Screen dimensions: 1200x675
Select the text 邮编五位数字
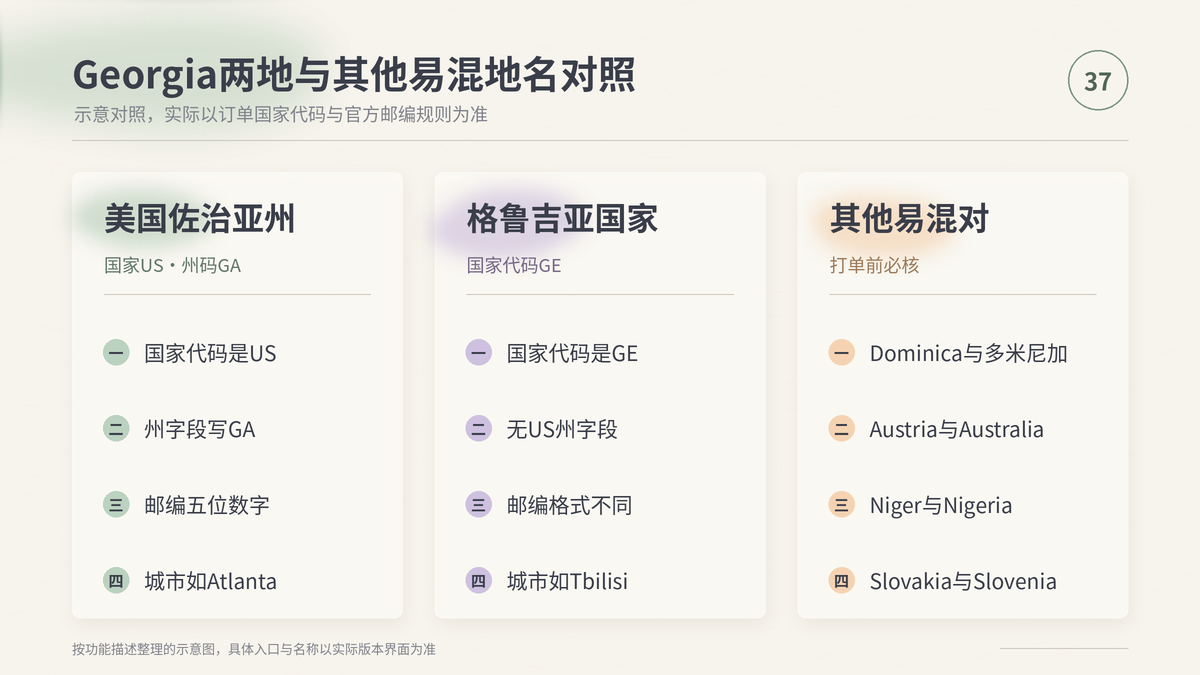click(x=207, y=505)
